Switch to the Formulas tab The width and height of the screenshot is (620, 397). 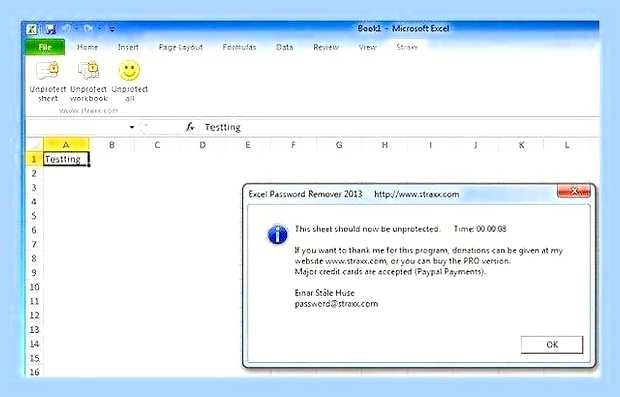pos(239,47)
